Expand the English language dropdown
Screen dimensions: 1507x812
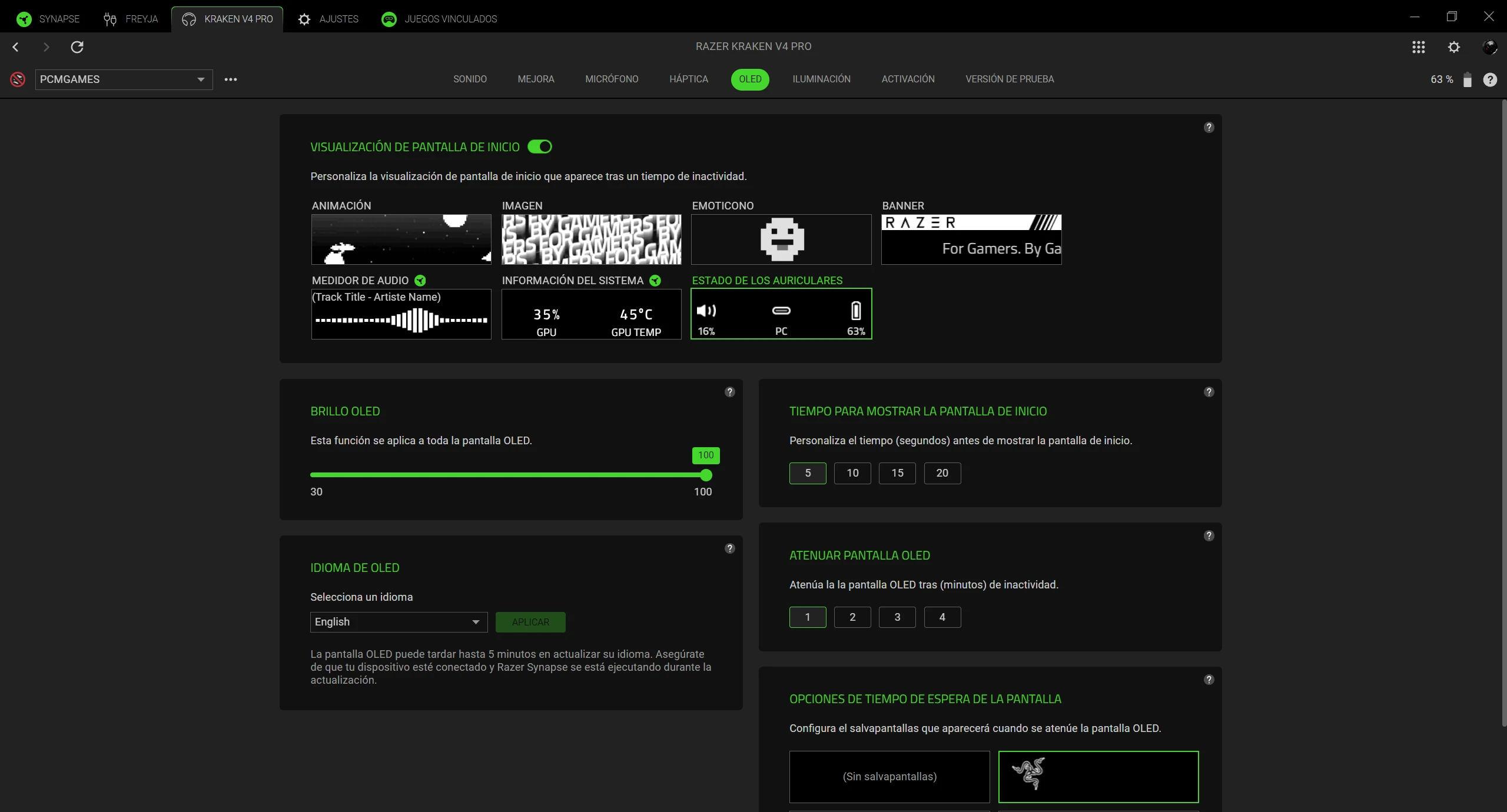[x=399, y=622]
